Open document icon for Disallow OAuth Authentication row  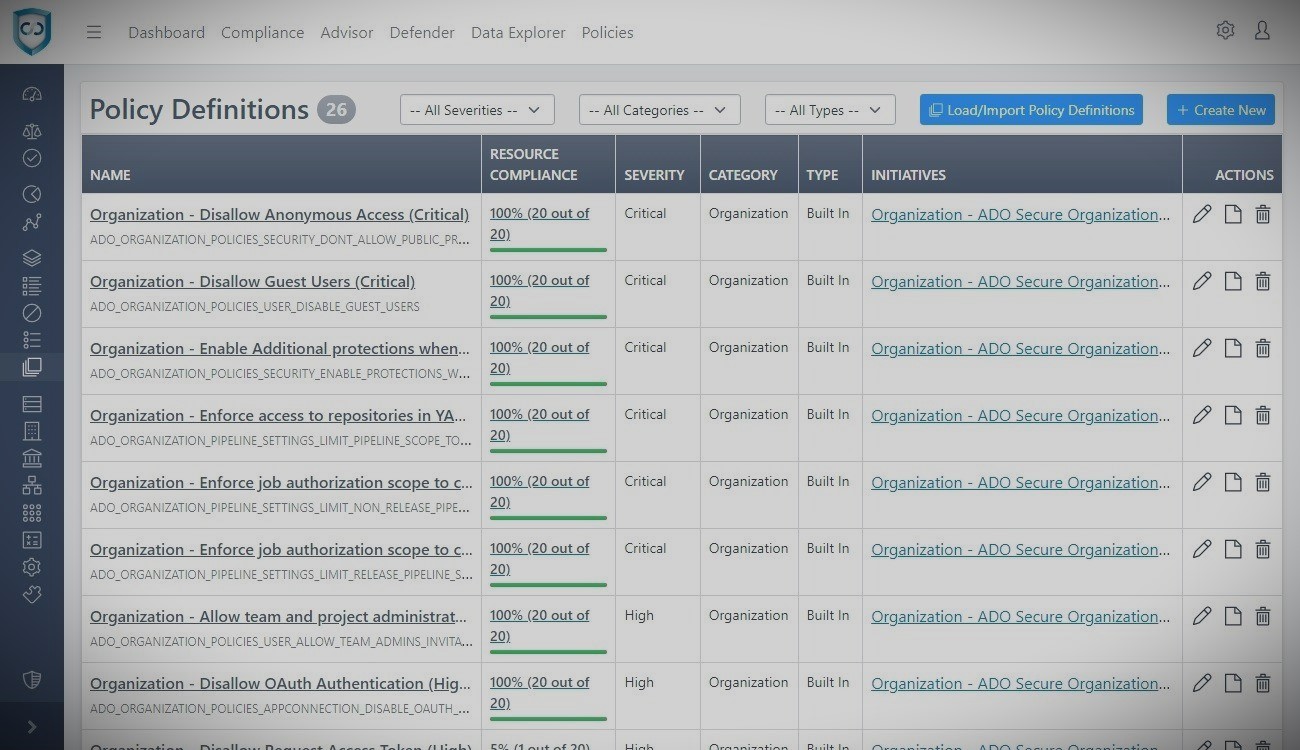1233,683
